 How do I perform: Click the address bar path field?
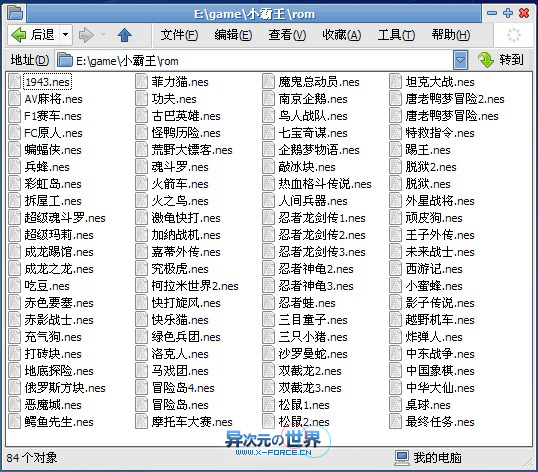(x=254, y=61)
